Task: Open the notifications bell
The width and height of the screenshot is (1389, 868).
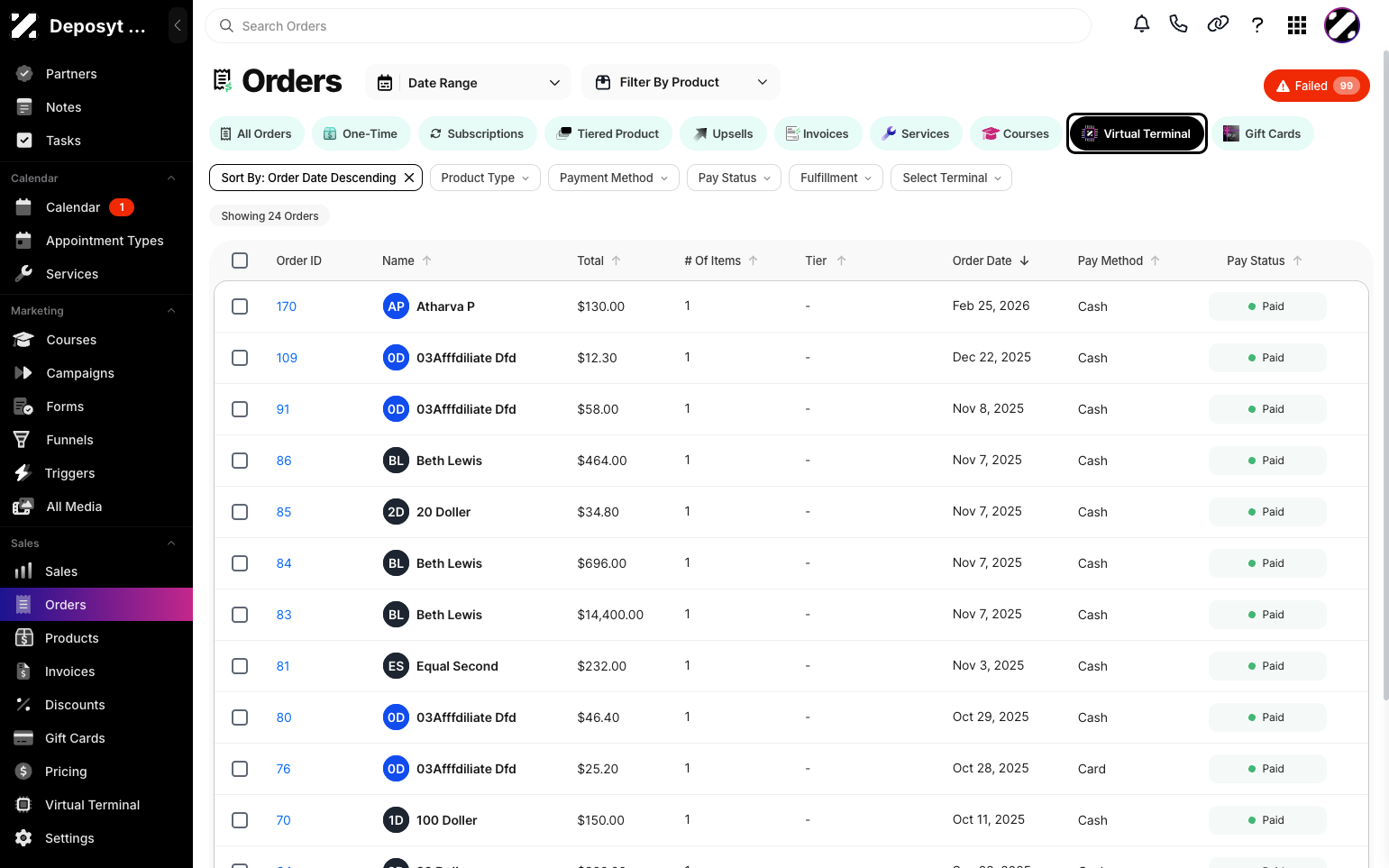Action: tap(1141, 24)
